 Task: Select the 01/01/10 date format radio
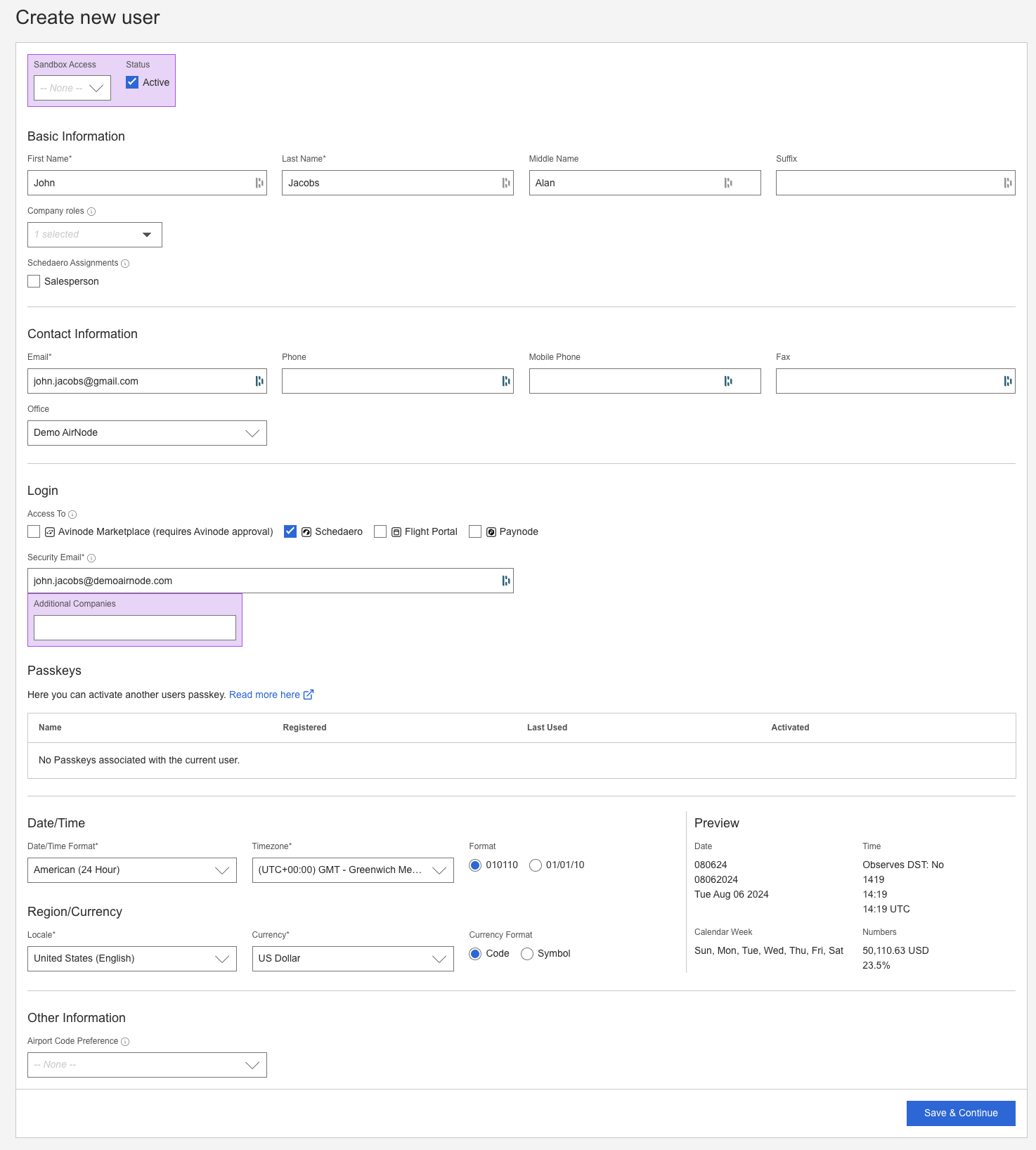click(x=536, y=865)
